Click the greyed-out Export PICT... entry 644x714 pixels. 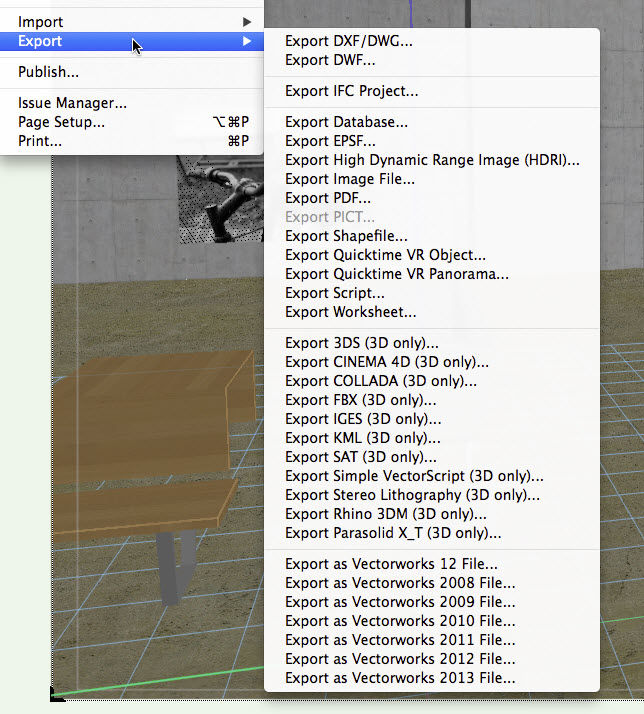tap(432, 217)
